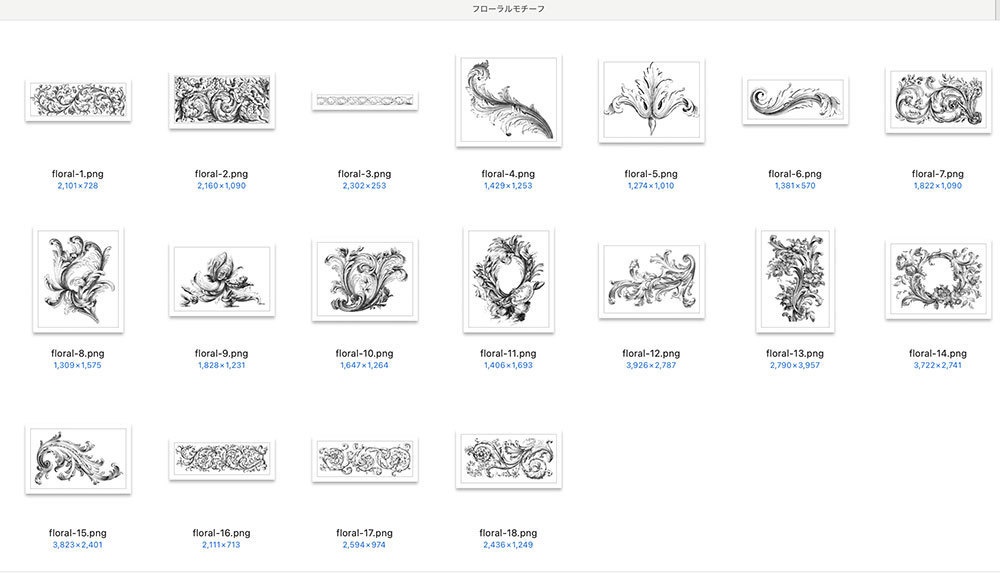Click the 3,823×2,401 dimensions label
Viewport: 1000px width, 573px height.
click(78, 545)
